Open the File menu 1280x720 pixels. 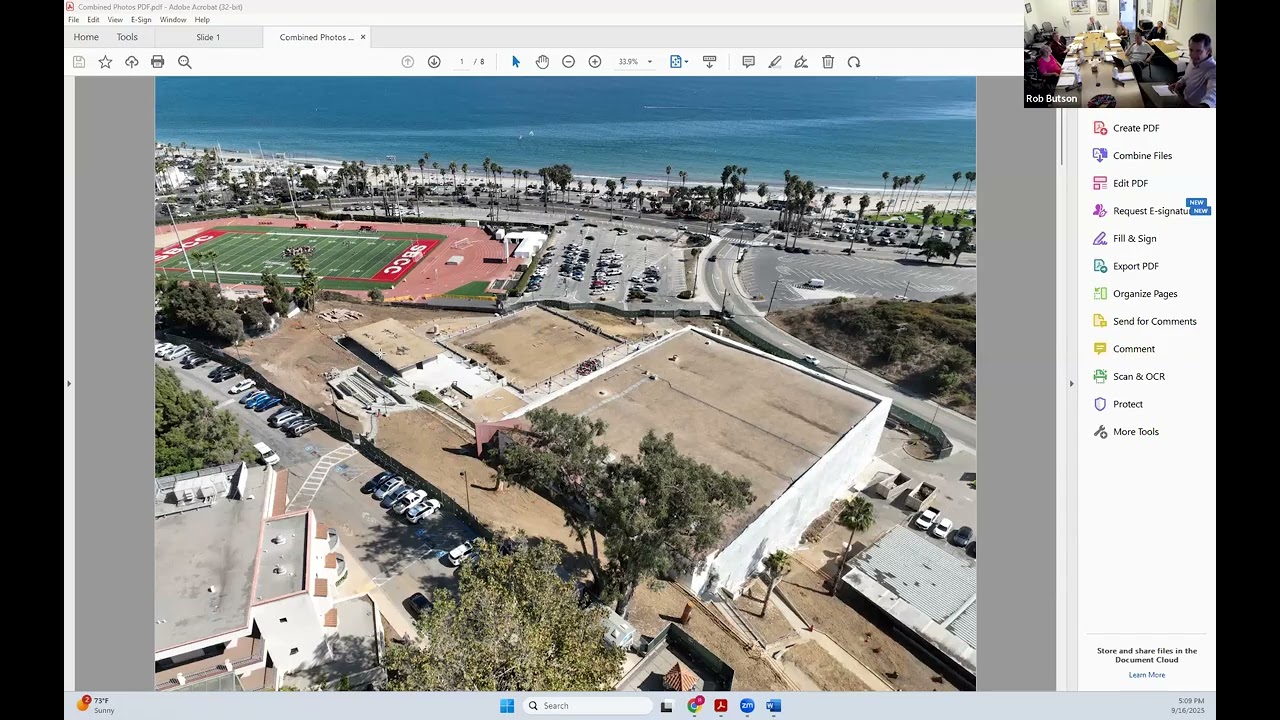(x=73, y=20)
